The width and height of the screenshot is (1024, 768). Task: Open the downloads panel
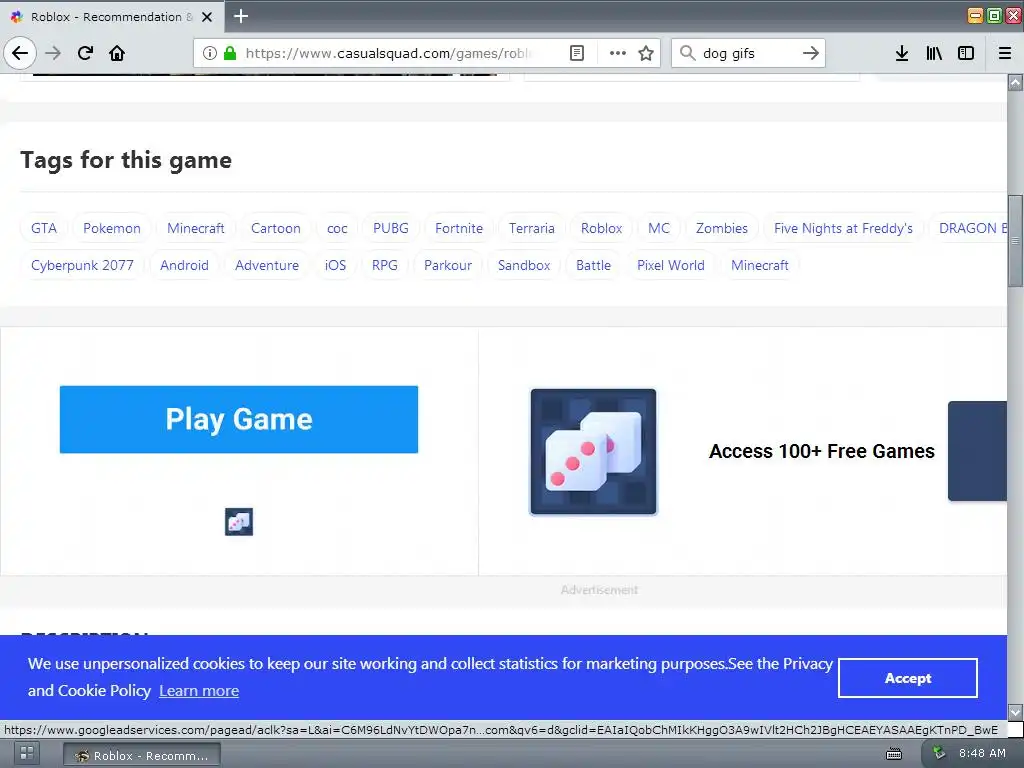[x=902, y=53]
